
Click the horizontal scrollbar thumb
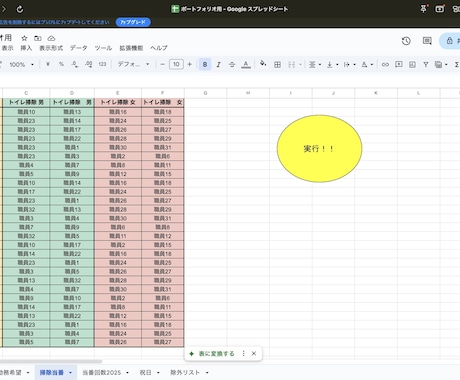(51, 361)
